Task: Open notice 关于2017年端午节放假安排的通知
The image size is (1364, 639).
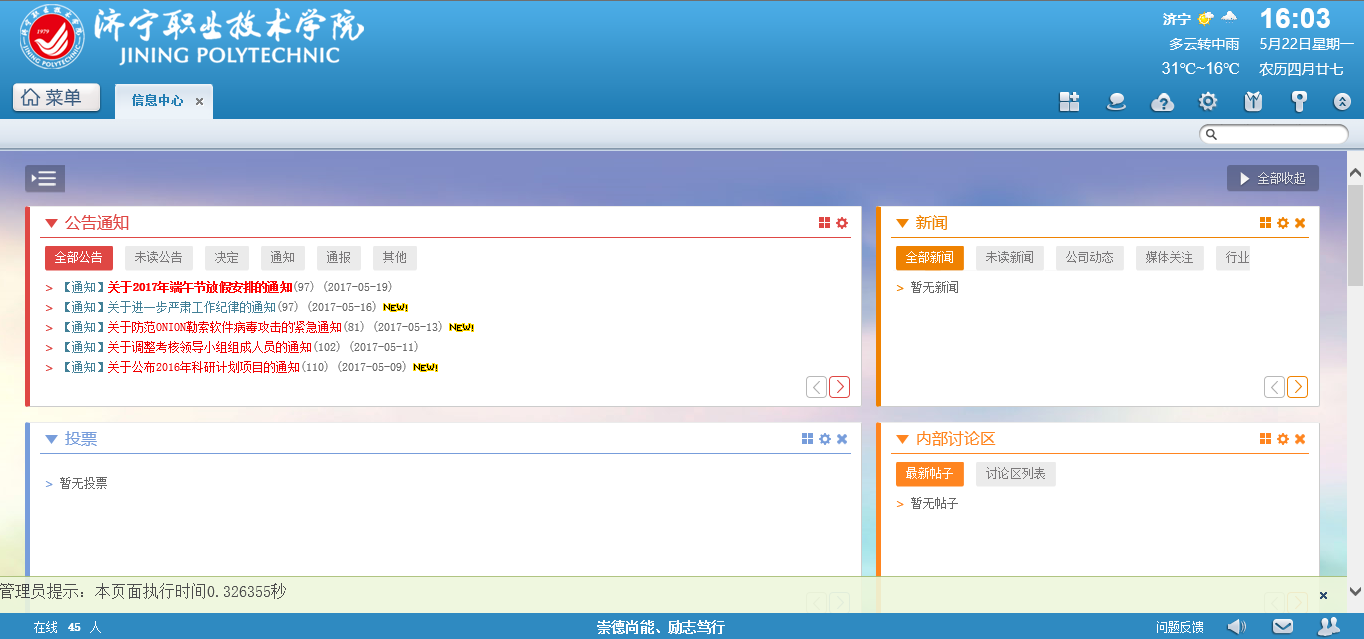Action: (200, 288)
